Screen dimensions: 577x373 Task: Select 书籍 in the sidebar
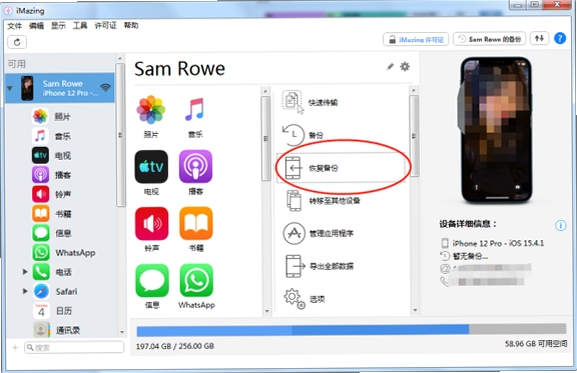point(62,214)
